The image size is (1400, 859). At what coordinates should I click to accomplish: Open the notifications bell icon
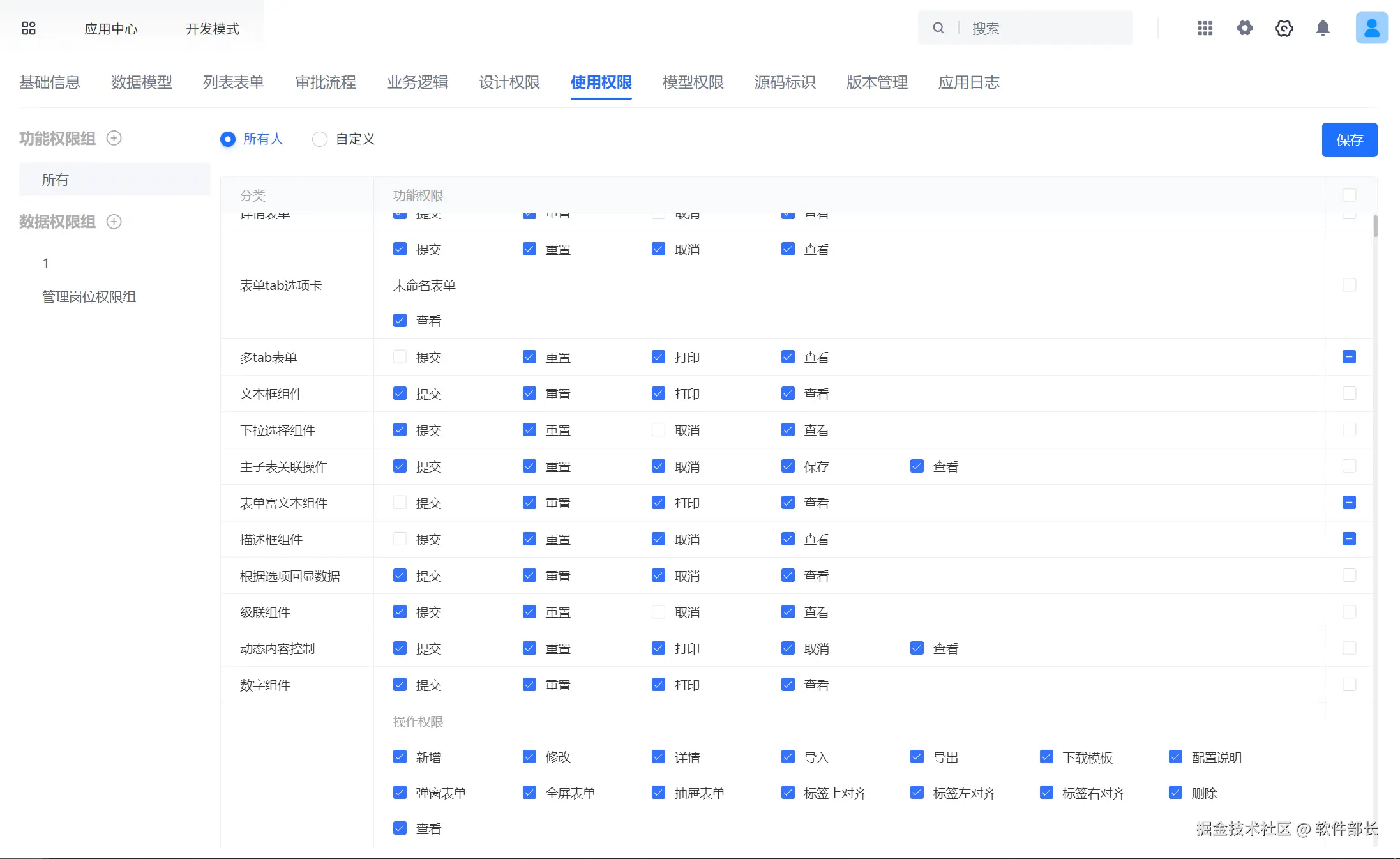1323,28
